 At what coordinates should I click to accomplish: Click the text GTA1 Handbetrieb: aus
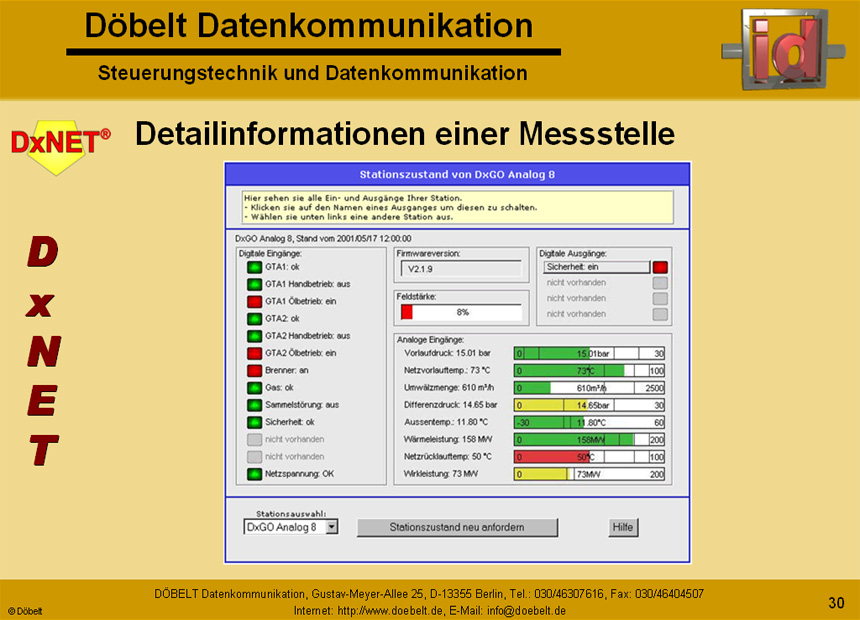click(308, 284)
